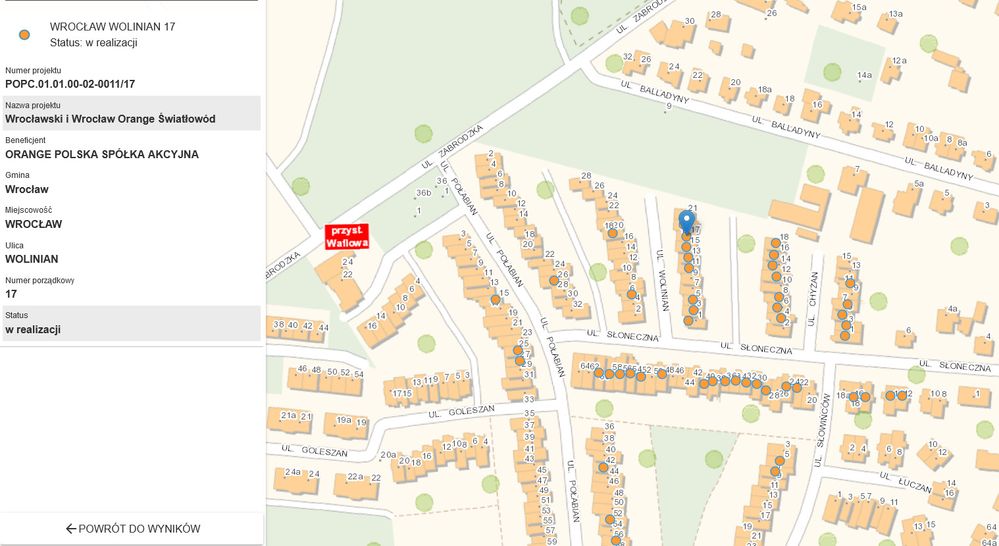Click the Status w realizacji row
This screenshot has width=999, height=546.
coord(131,323)
